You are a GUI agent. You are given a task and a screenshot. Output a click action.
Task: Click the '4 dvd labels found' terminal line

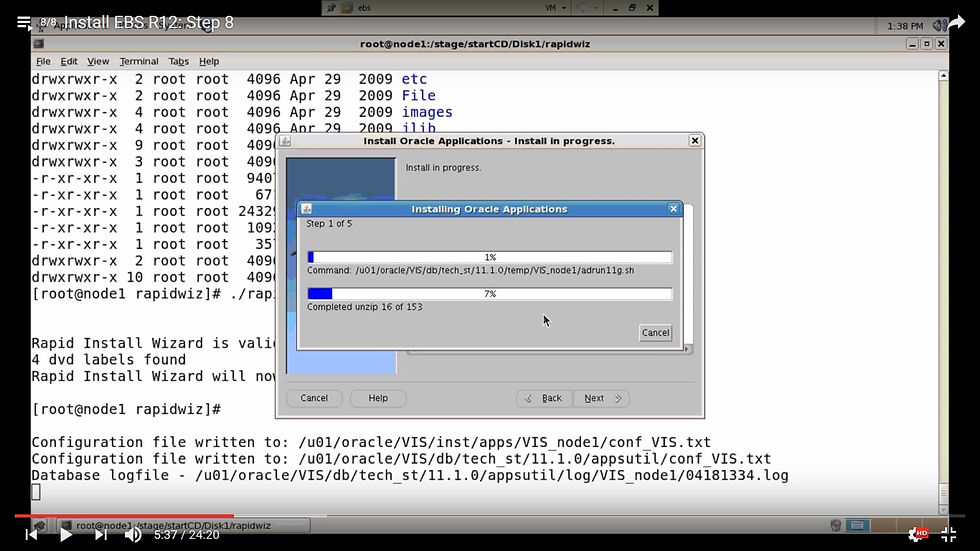pyautogui.click(x=109, y=360)
